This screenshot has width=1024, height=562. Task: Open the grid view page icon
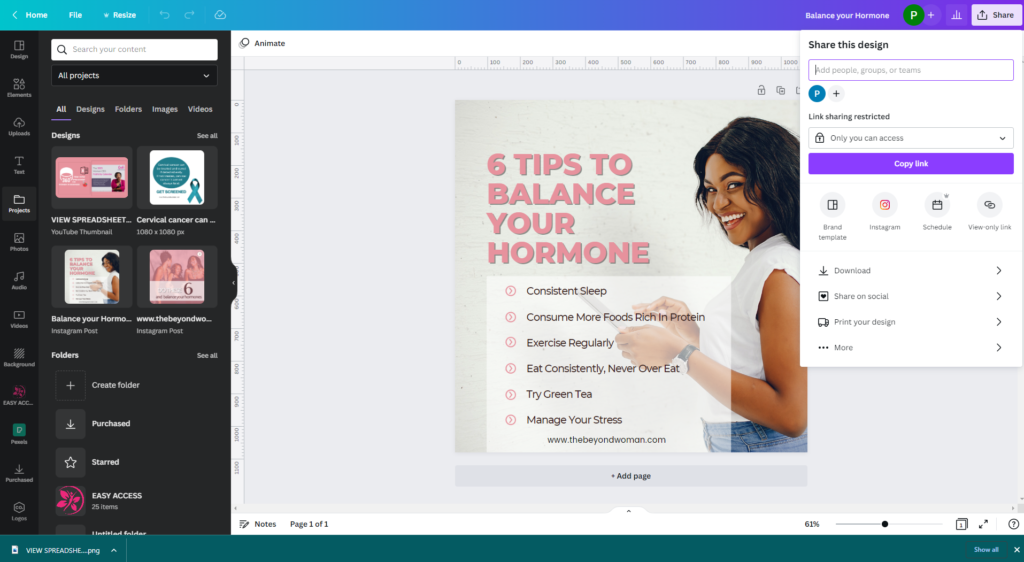point(961,524)
